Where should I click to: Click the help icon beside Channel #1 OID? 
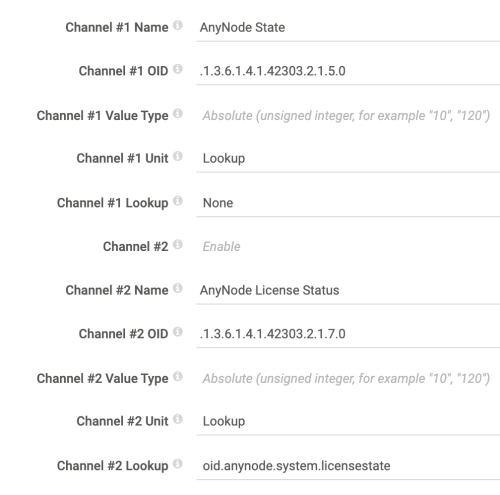(x=178, y=69)
